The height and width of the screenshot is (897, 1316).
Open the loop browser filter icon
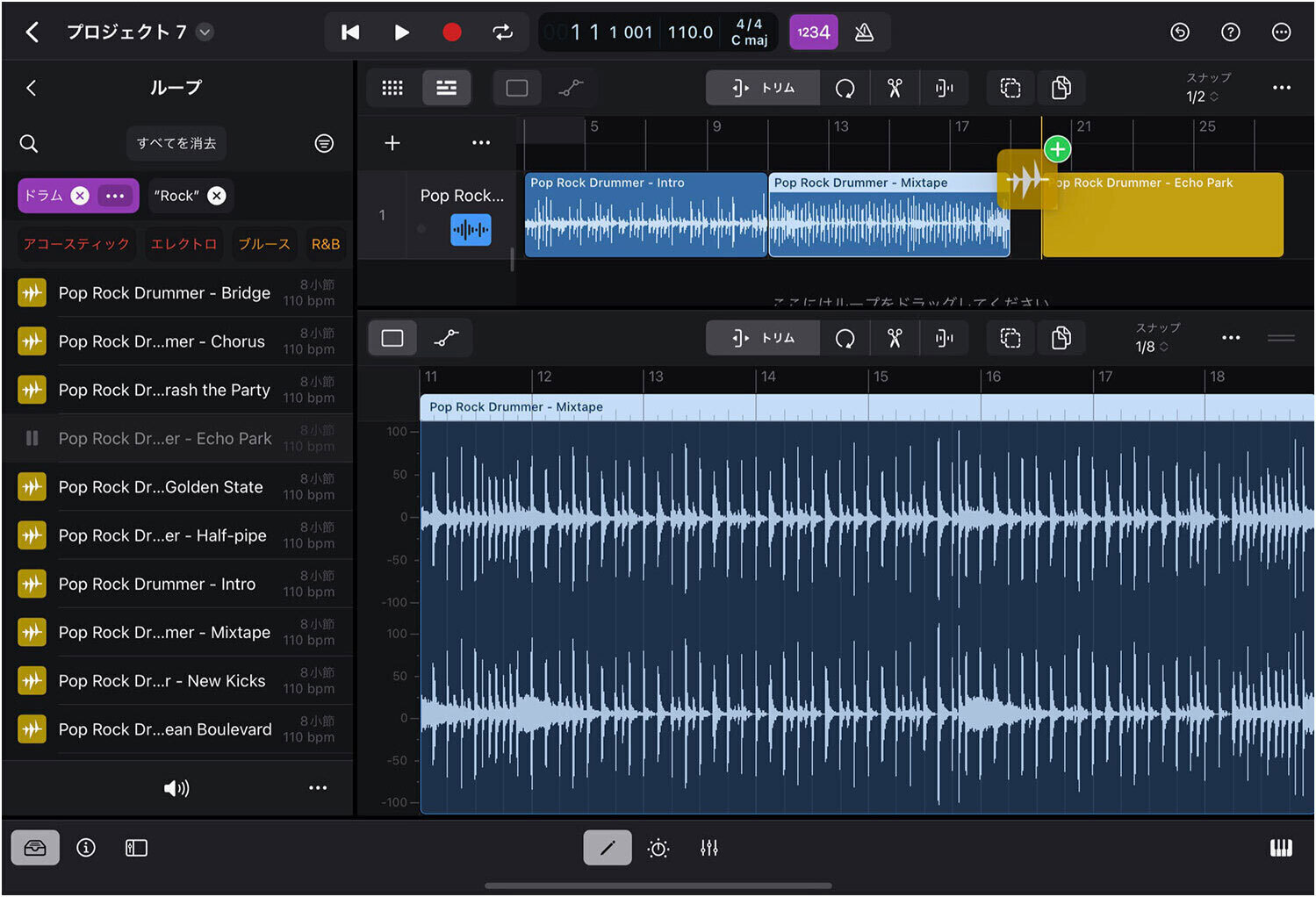tap(324, 143)
